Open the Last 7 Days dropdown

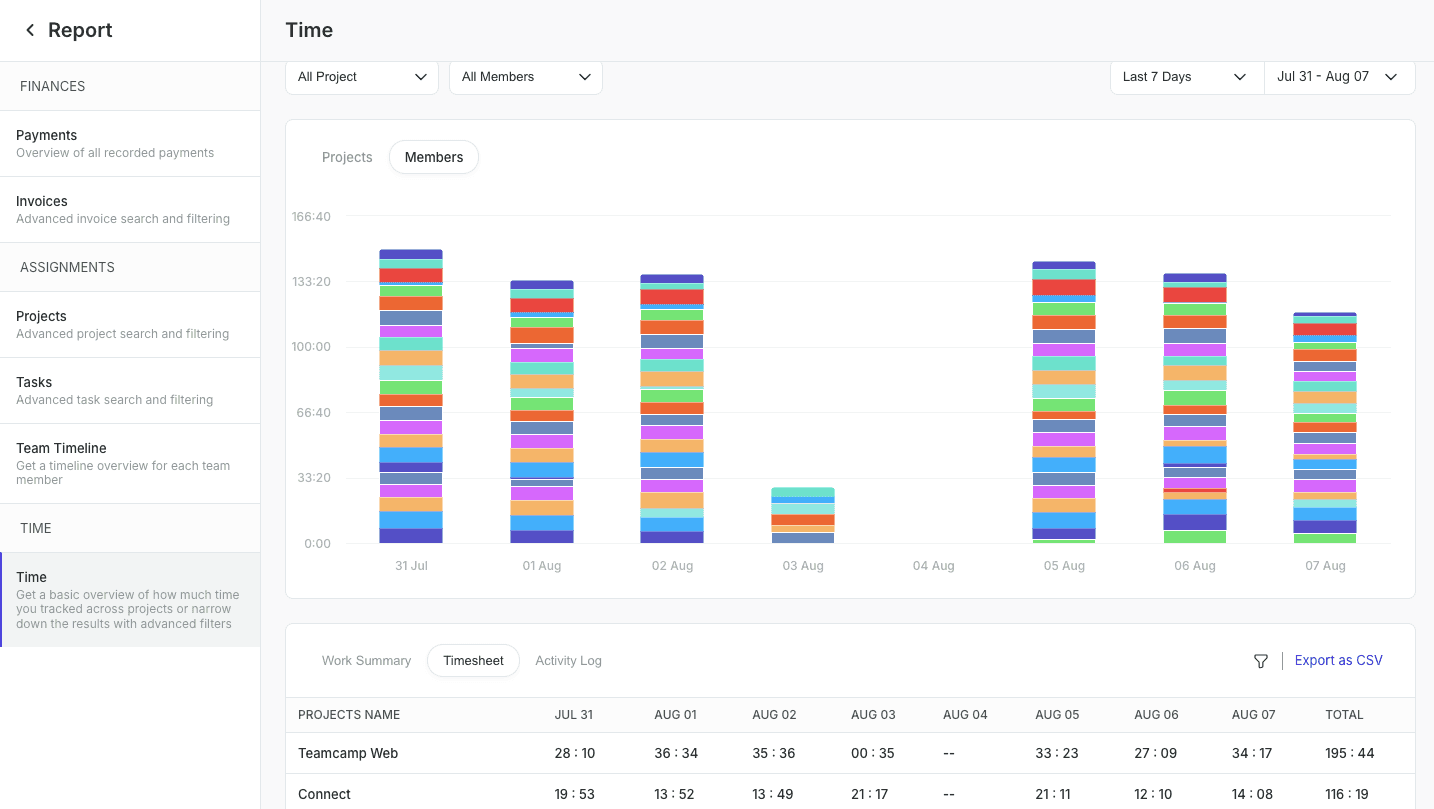point(1187,77)
